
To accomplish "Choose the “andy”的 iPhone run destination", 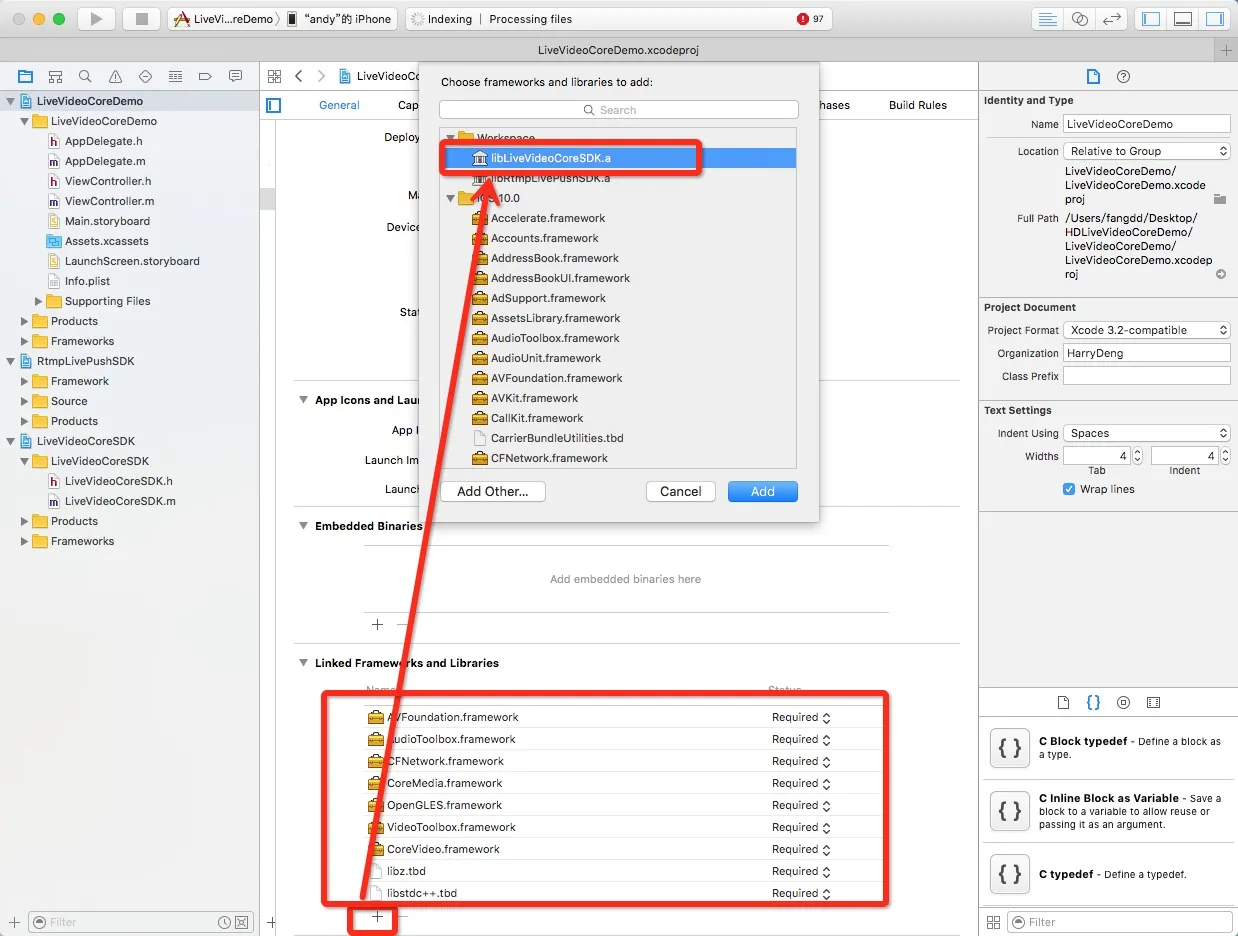I will [x=340, y=19].
